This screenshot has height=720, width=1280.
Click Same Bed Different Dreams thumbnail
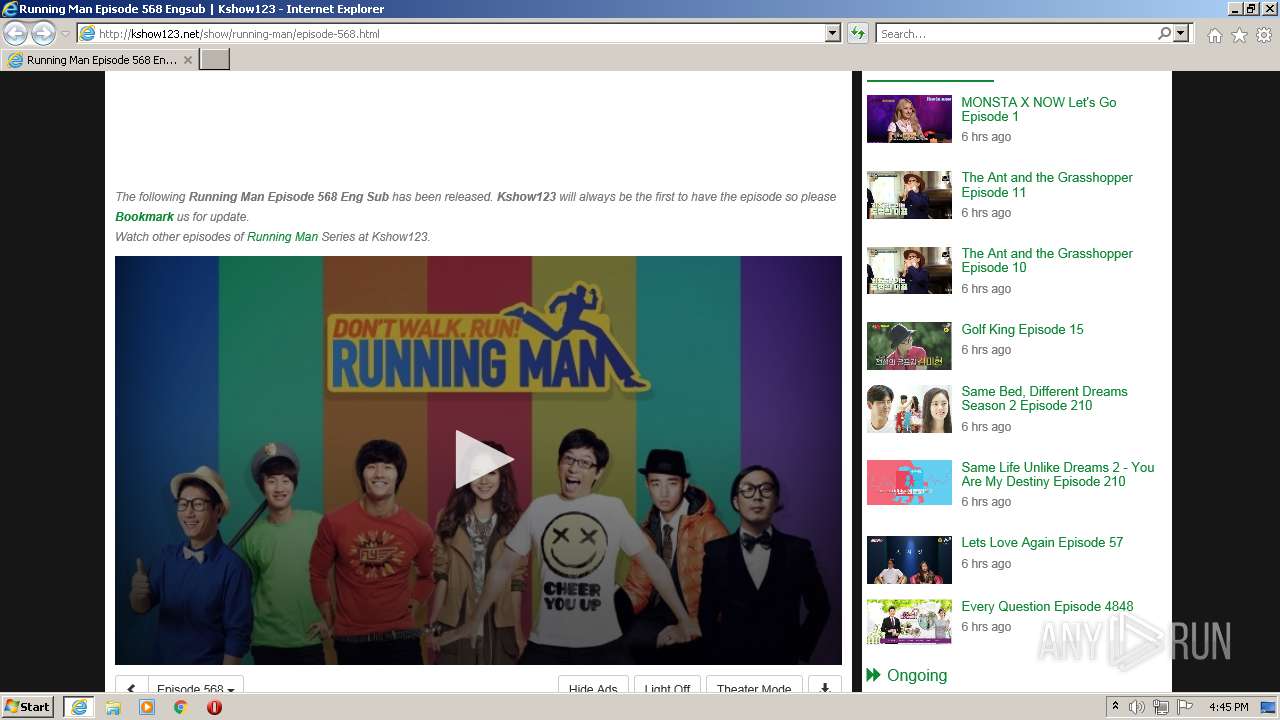pyautogui.click(x=909, y=408)
